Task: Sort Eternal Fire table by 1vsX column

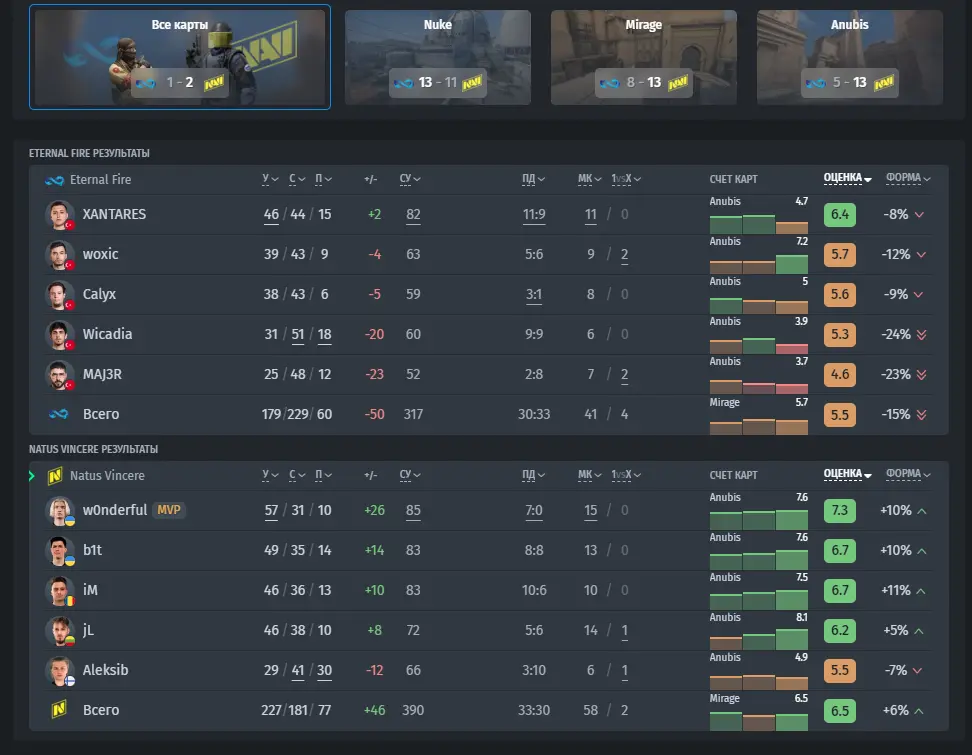Action: pos(626,179)
